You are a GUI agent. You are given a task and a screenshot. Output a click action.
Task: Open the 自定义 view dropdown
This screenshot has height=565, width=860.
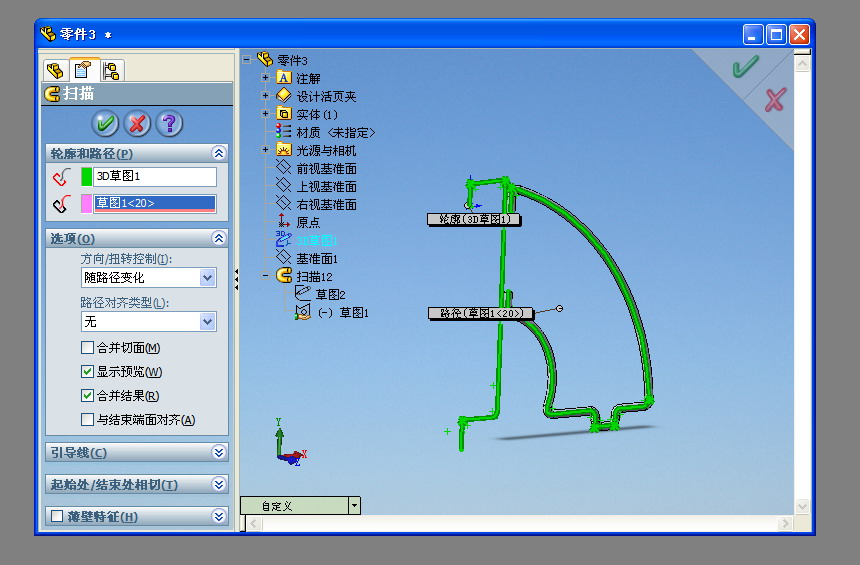point(354,505)
